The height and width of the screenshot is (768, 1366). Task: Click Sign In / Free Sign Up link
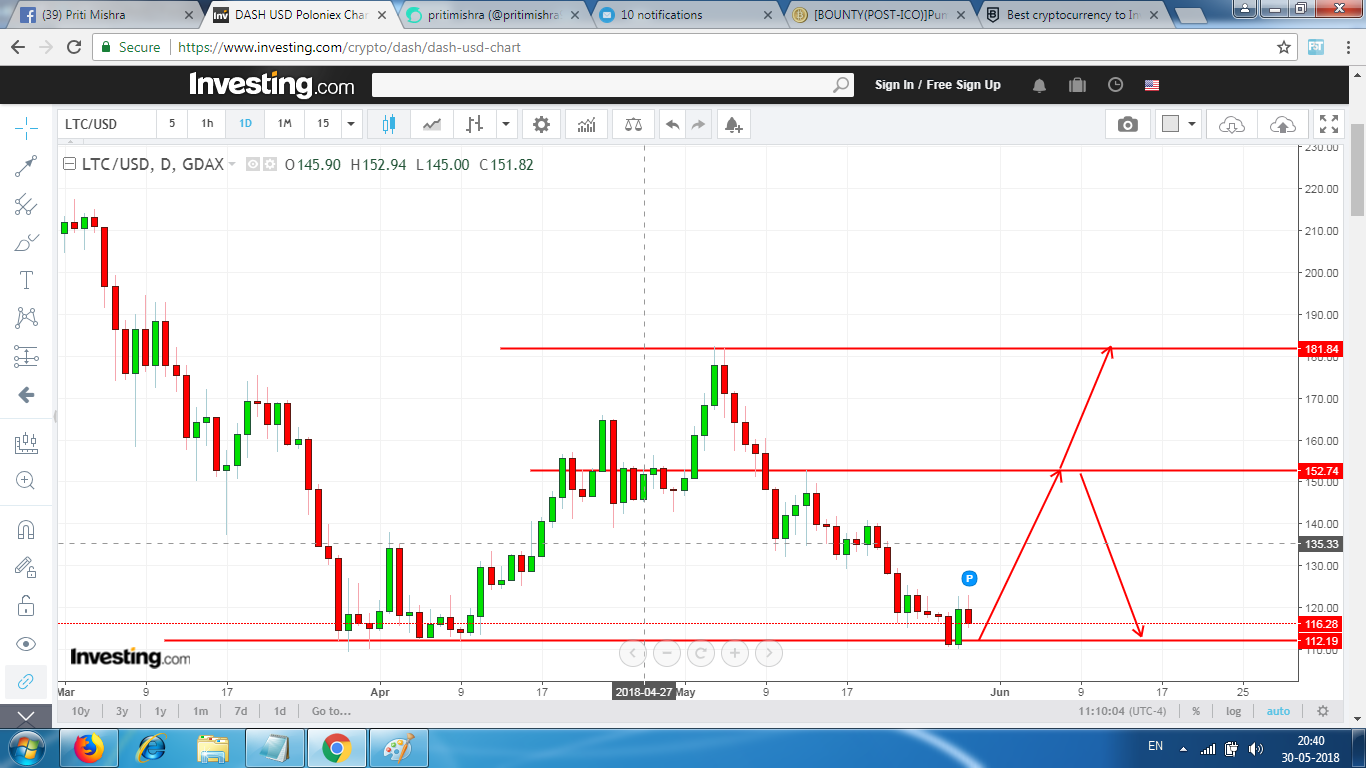click(x=937, y=85)
